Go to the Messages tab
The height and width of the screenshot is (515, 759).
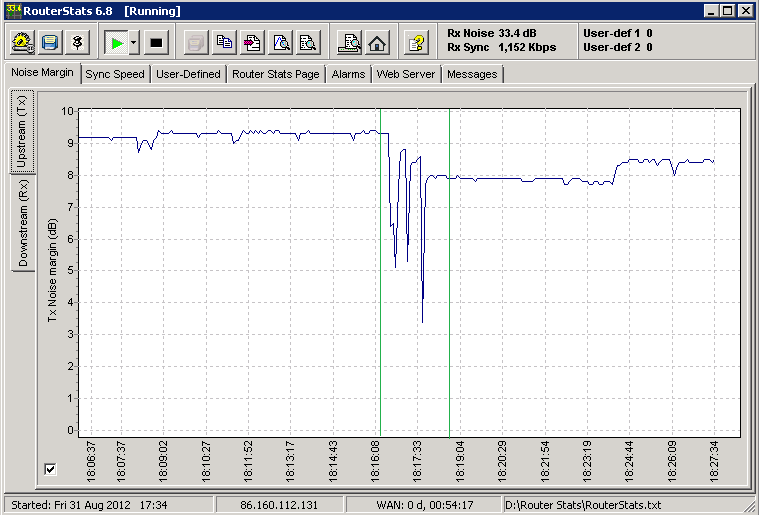point(471,74)
